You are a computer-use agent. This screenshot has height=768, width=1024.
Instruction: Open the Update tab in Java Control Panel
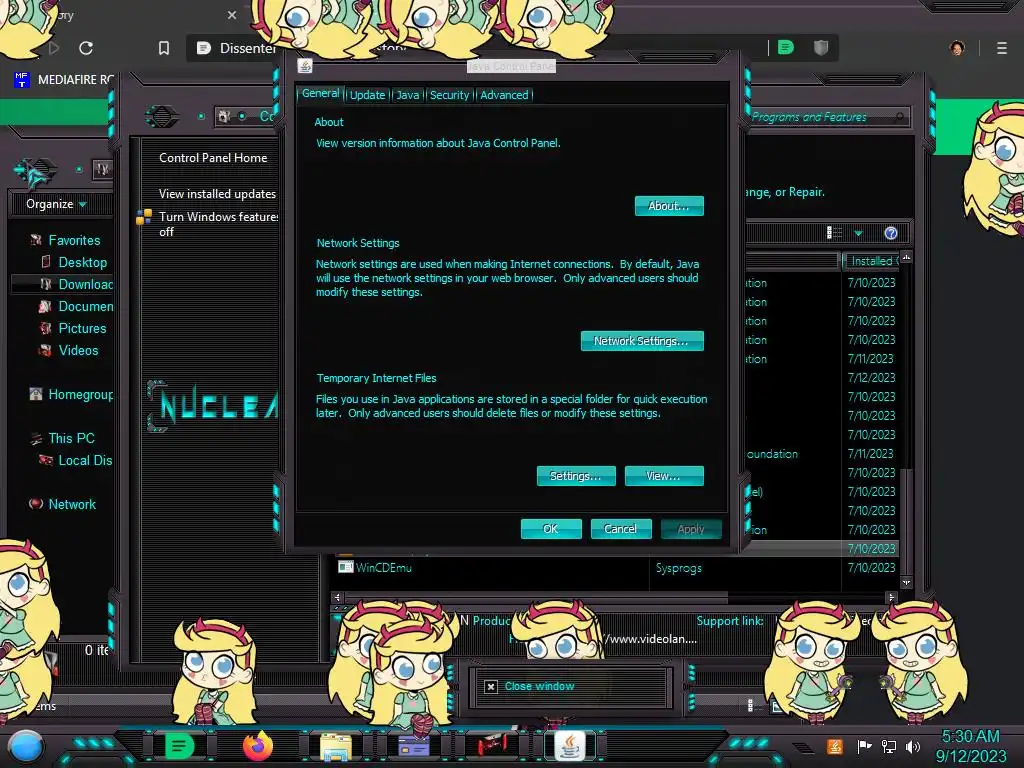367,95
